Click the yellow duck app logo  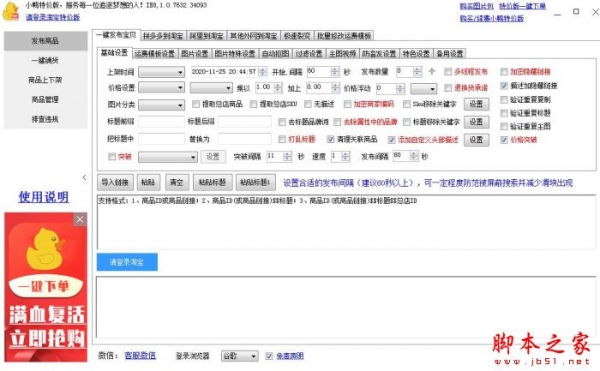pyautogui.click(x=11, y=11)
